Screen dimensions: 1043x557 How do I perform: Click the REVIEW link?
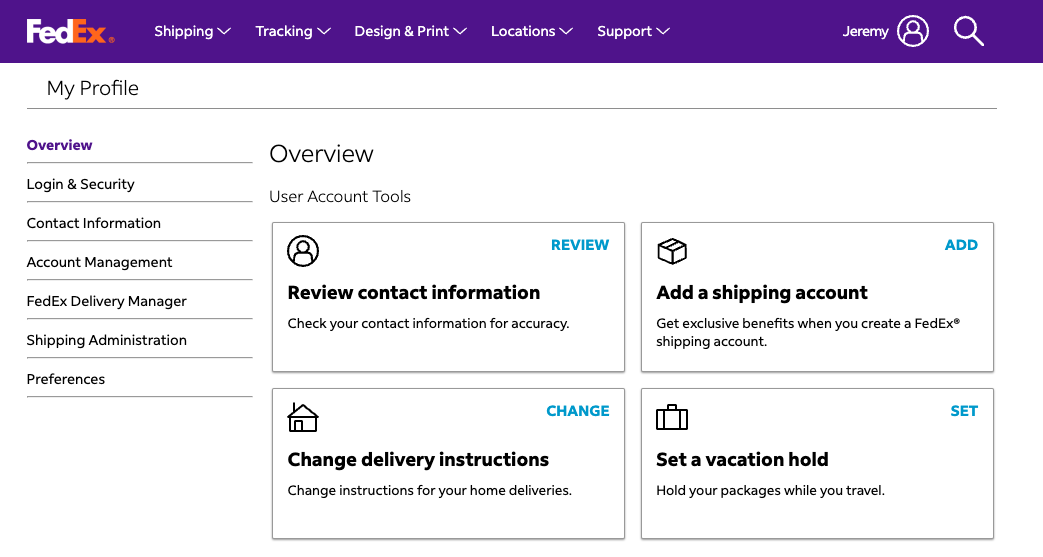pyautogui.click(x=580, y=245)
